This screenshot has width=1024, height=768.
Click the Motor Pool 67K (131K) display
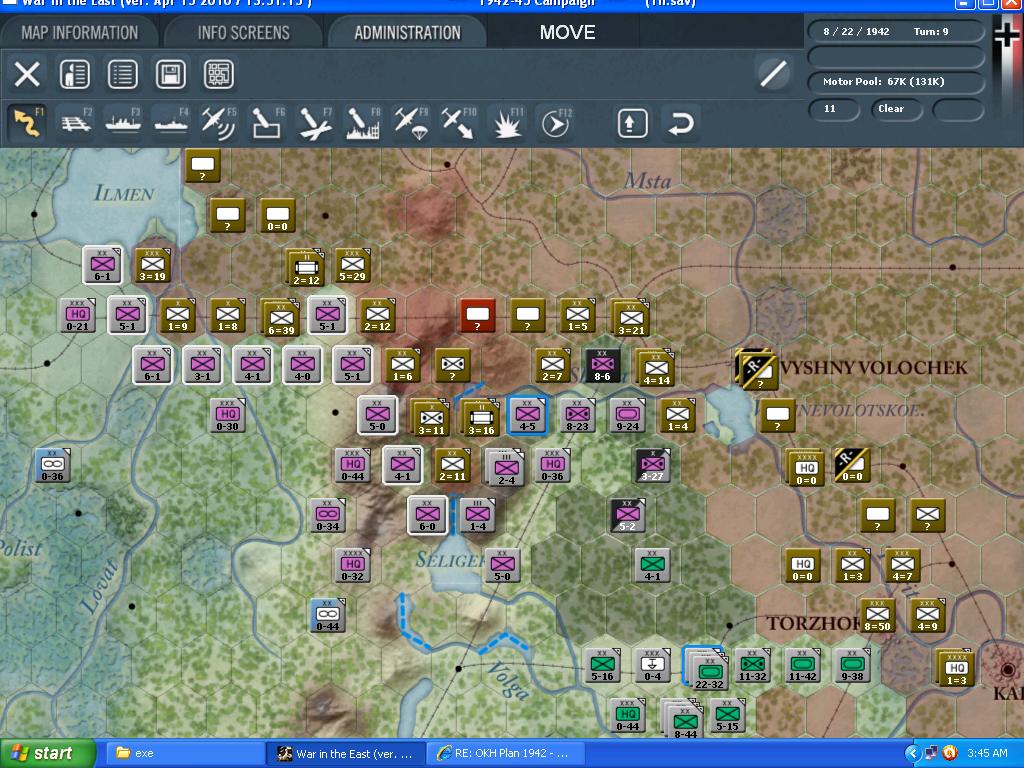[x=896, y=82]
